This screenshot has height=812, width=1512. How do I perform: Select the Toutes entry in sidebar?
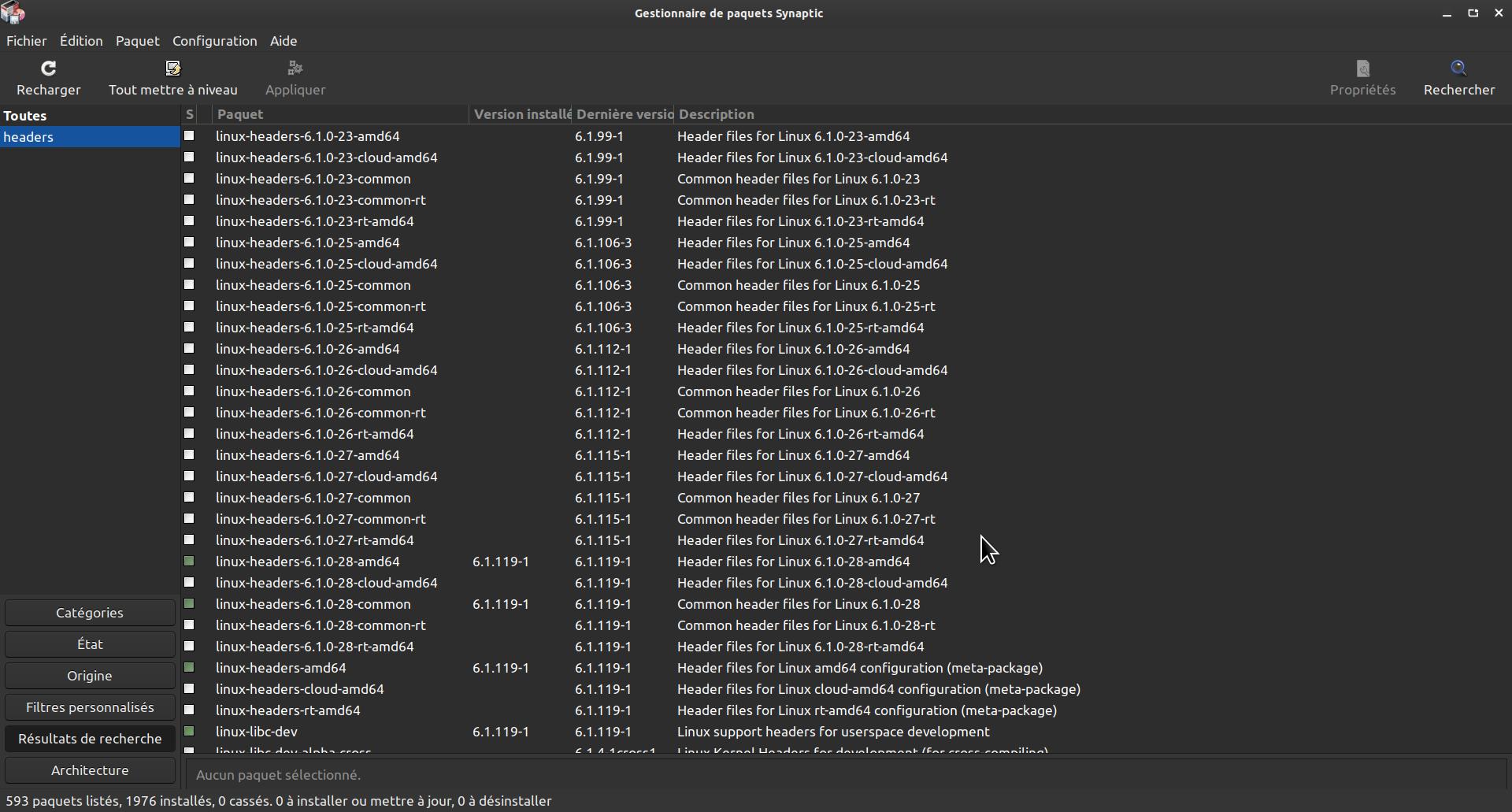(x=90, y=116)
